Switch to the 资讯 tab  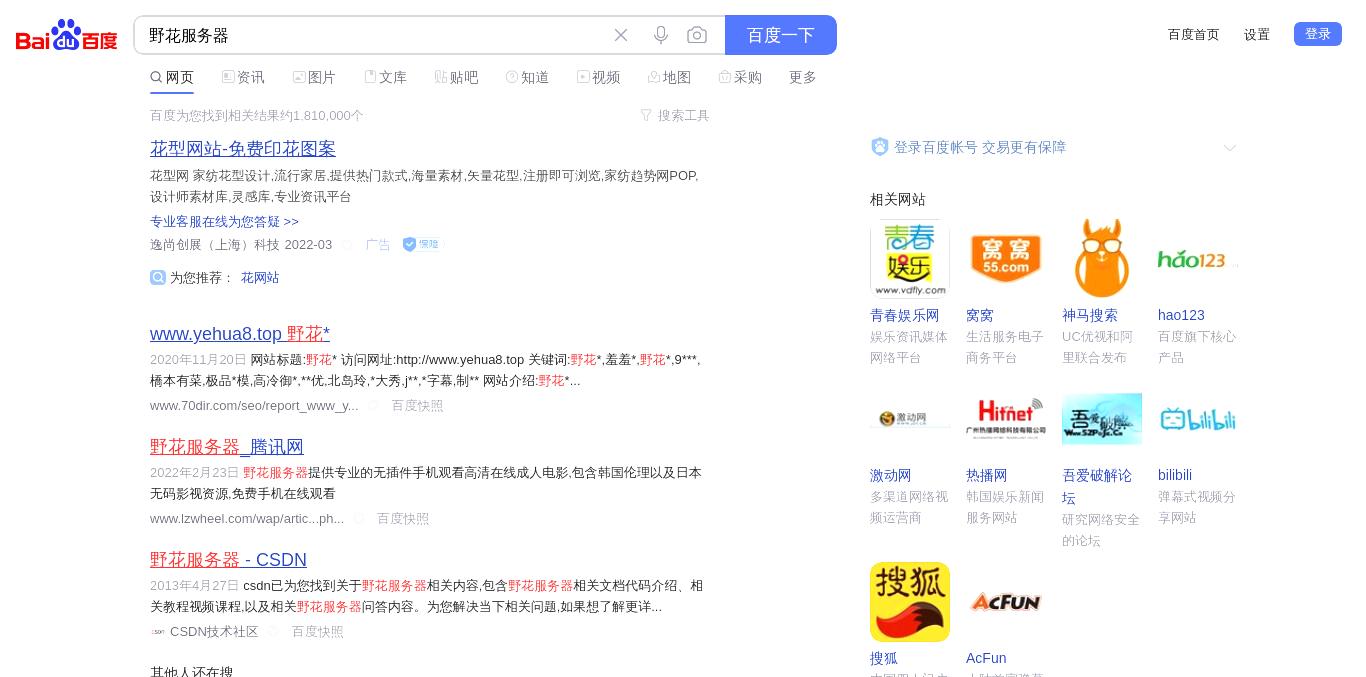click(x=243, y=77)
